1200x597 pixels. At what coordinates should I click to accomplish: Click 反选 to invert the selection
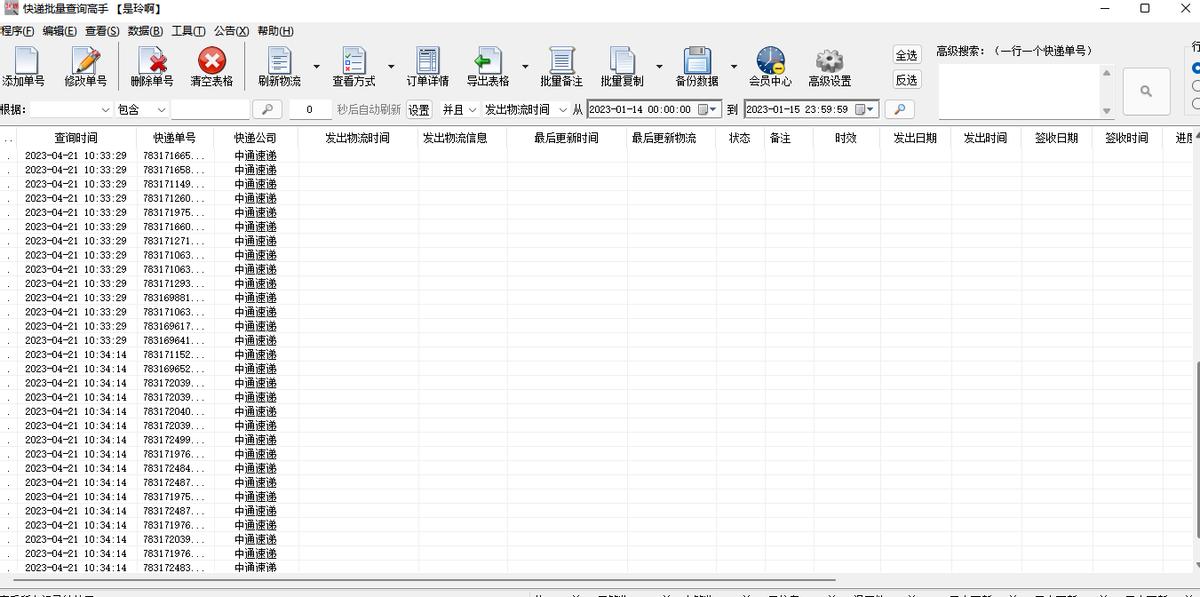pyautogui.click(x=906, y=79)
